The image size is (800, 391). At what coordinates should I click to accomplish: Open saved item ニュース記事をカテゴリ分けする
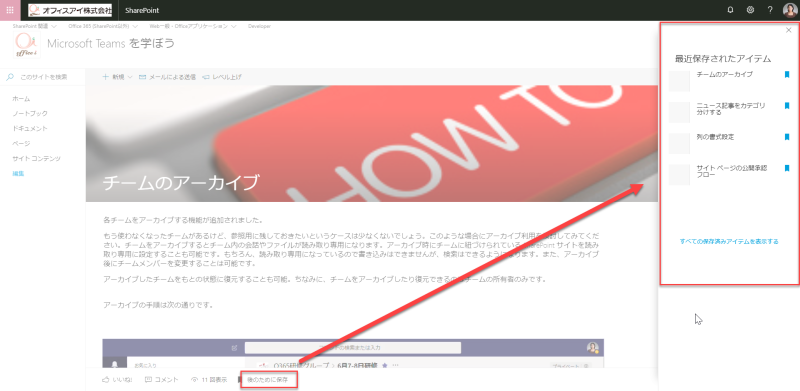pos(731,109)
